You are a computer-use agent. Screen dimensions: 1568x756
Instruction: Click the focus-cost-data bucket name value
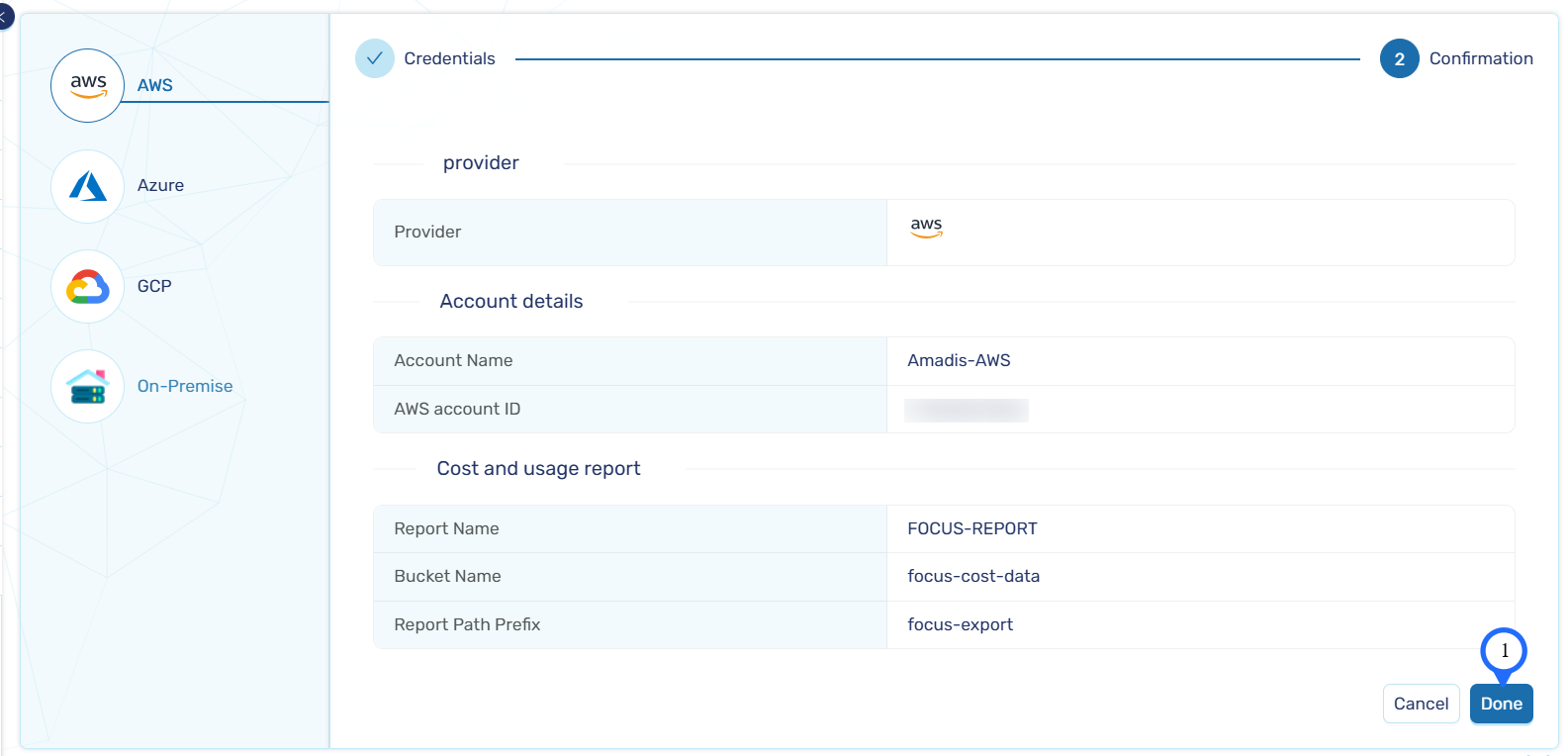click(973, 576)
